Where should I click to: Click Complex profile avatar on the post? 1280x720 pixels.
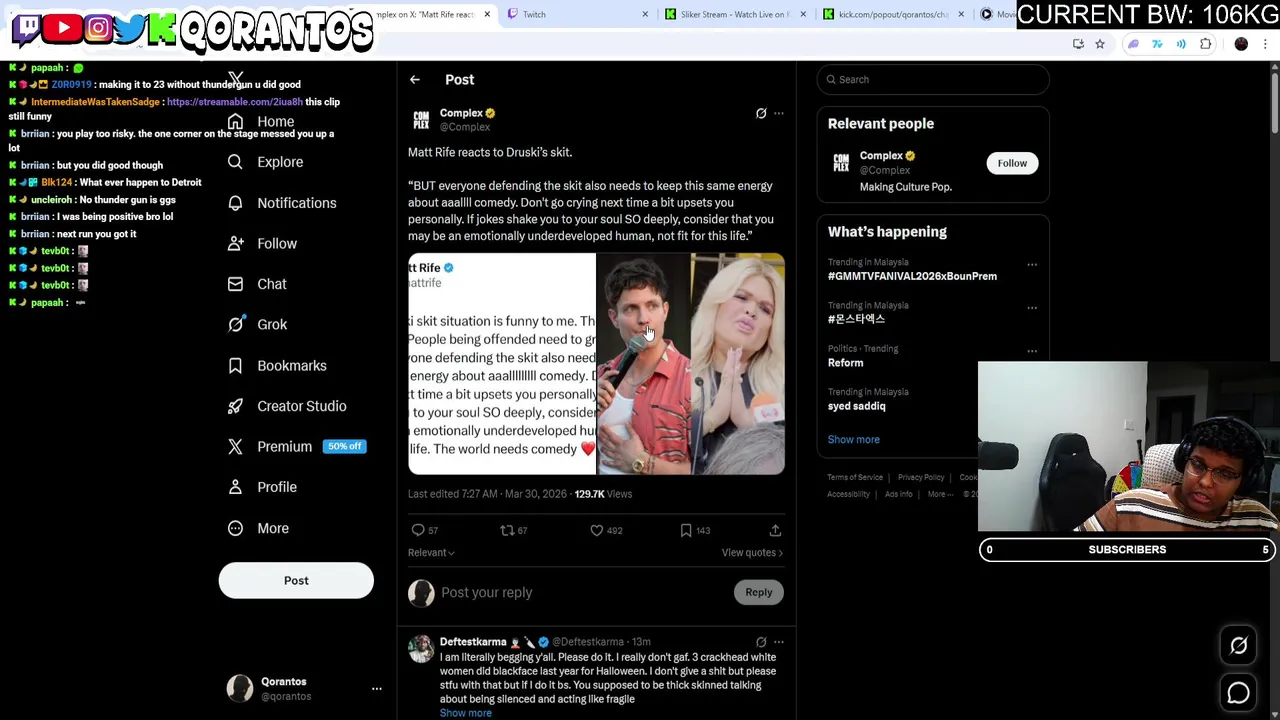click(421, 120)
